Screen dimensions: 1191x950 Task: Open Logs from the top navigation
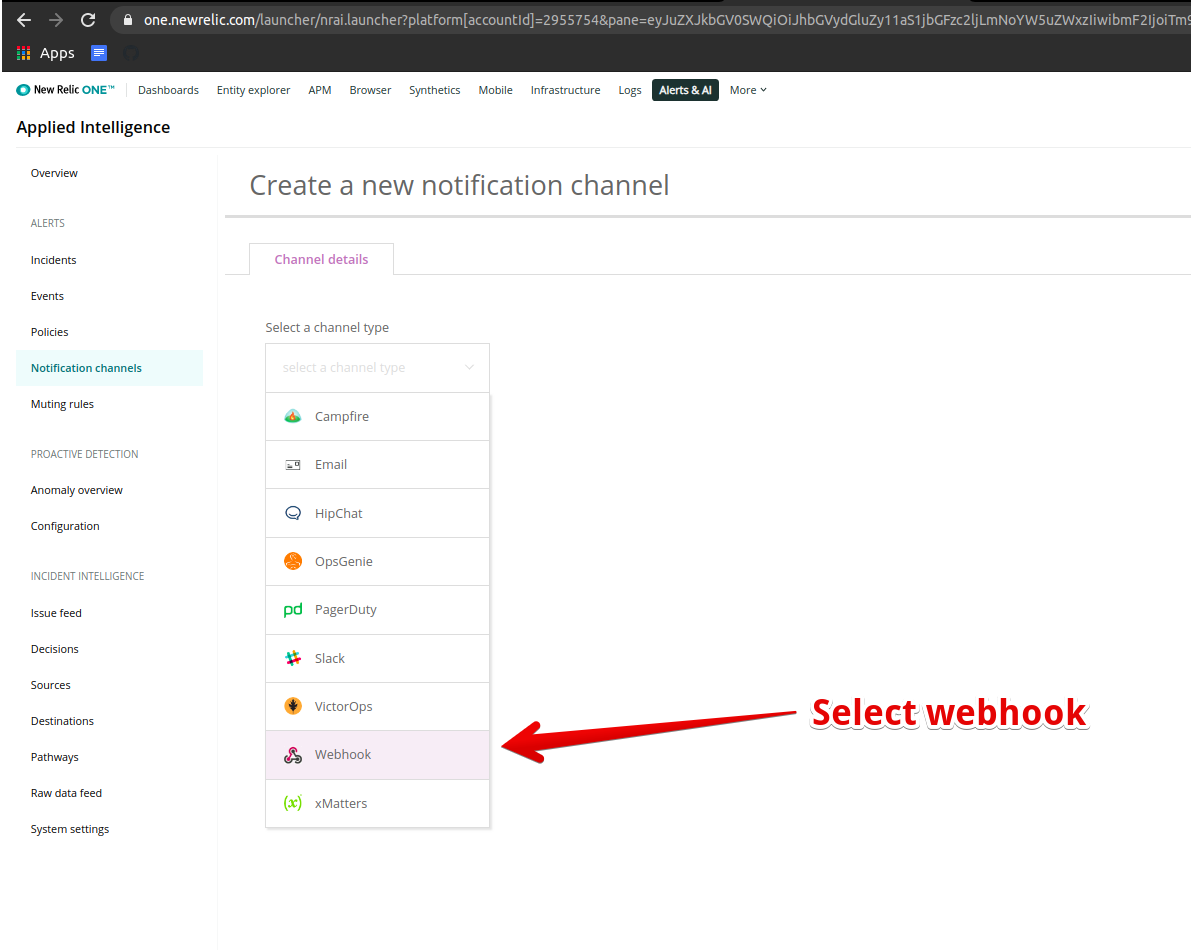coord(630,90)
